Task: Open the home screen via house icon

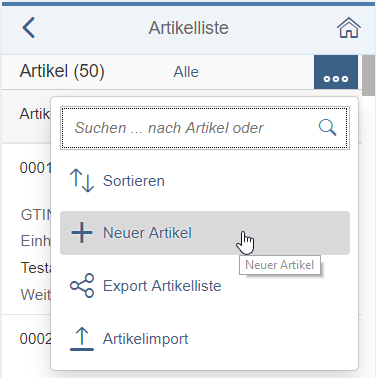Action: click(349, 28)
